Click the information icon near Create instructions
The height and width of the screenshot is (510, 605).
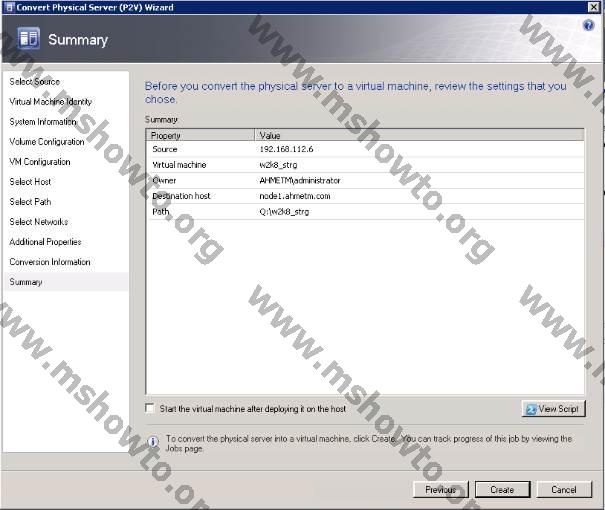point(153,440)
